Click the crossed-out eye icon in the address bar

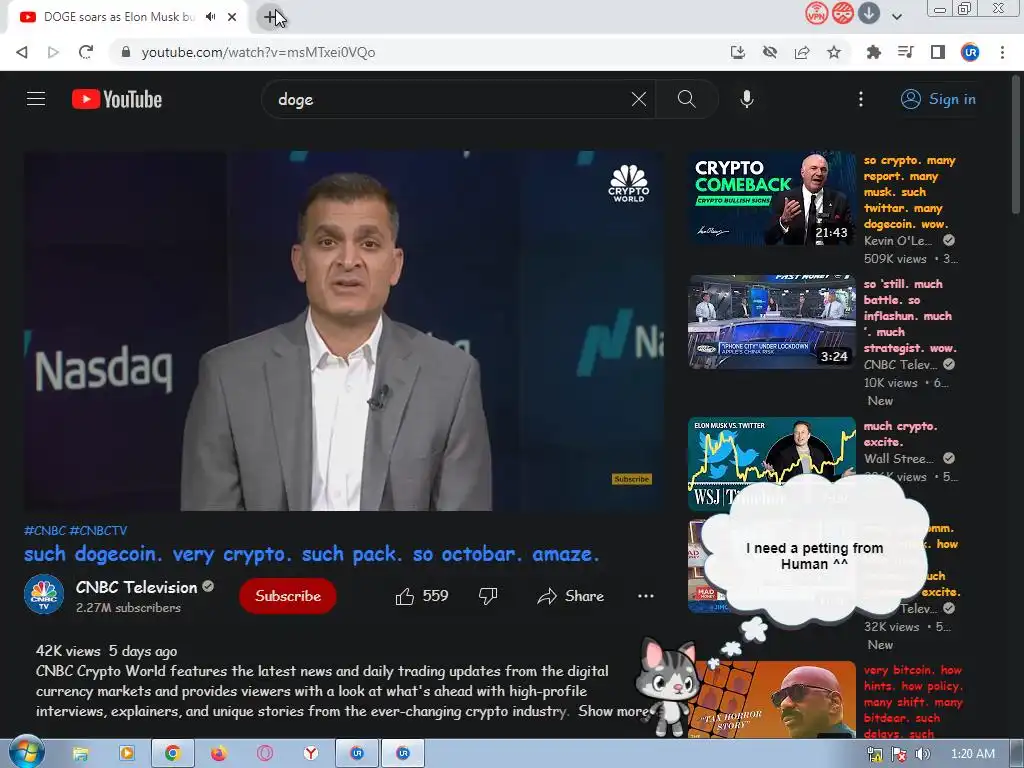tap(770, 52)
